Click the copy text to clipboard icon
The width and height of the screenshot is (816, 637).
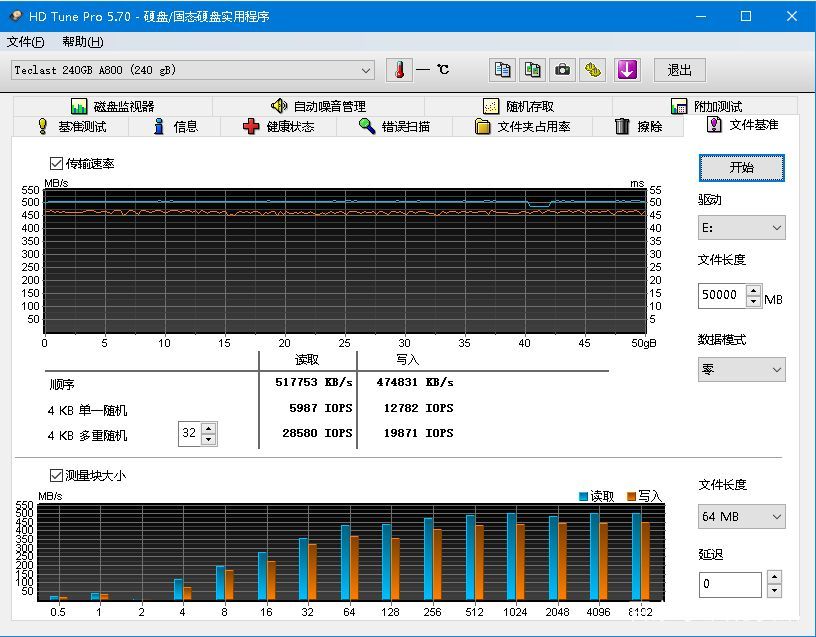(x=501, y=70)
